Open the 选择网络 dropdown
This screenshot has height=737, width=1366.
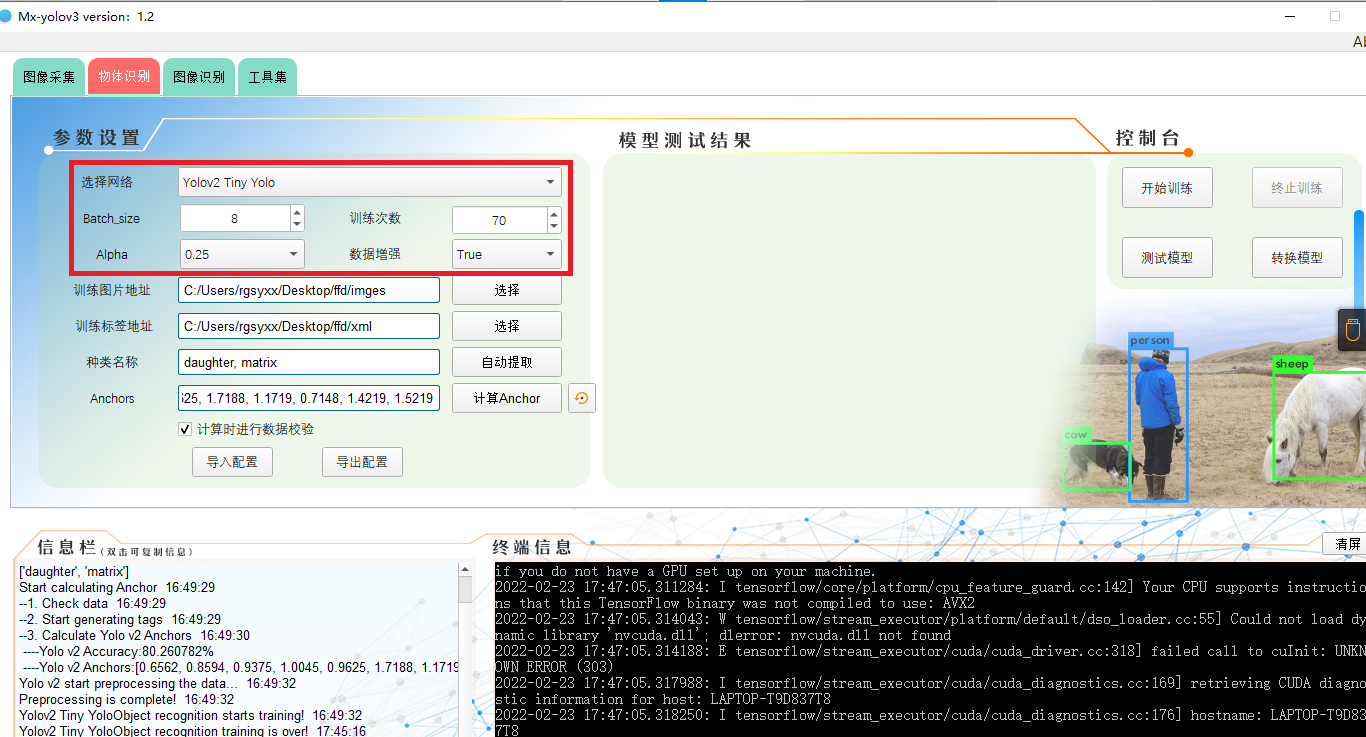point(370,182)
